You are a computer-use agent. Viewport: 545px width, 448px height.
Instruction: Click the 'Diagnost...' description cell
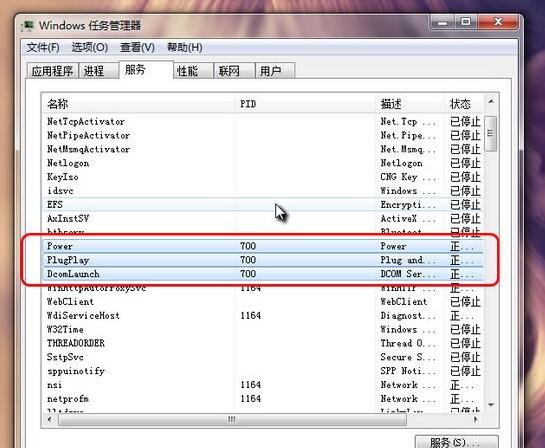coord(408,316)
